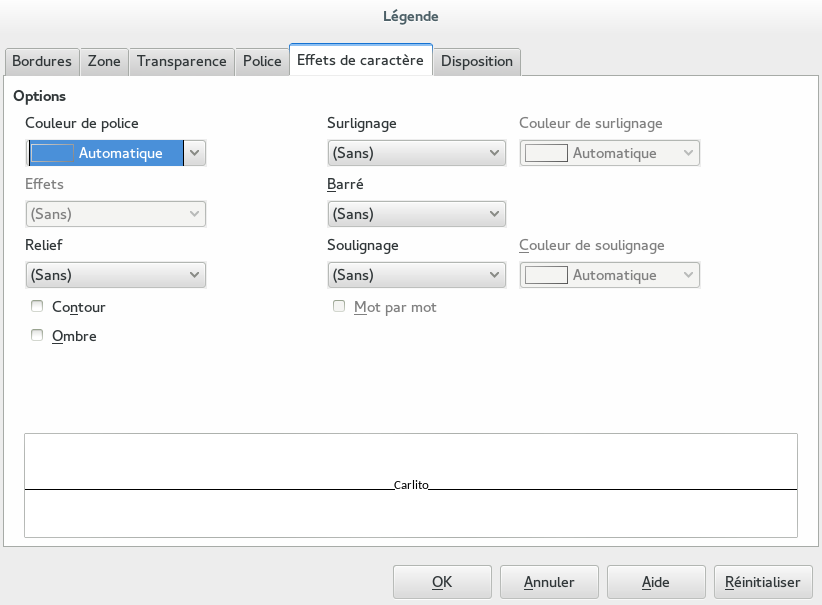Go to the Transparence tab
822x605 pixels.
pyautogui.click(x=182, y=61)
